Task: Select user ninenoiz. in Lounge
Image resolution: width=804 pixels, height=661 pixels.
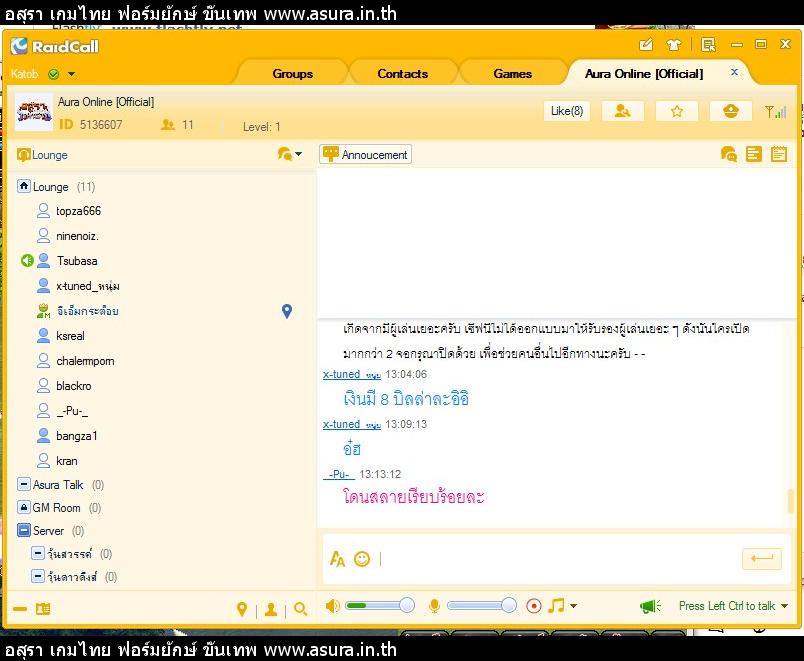Action: pos(77,236)
